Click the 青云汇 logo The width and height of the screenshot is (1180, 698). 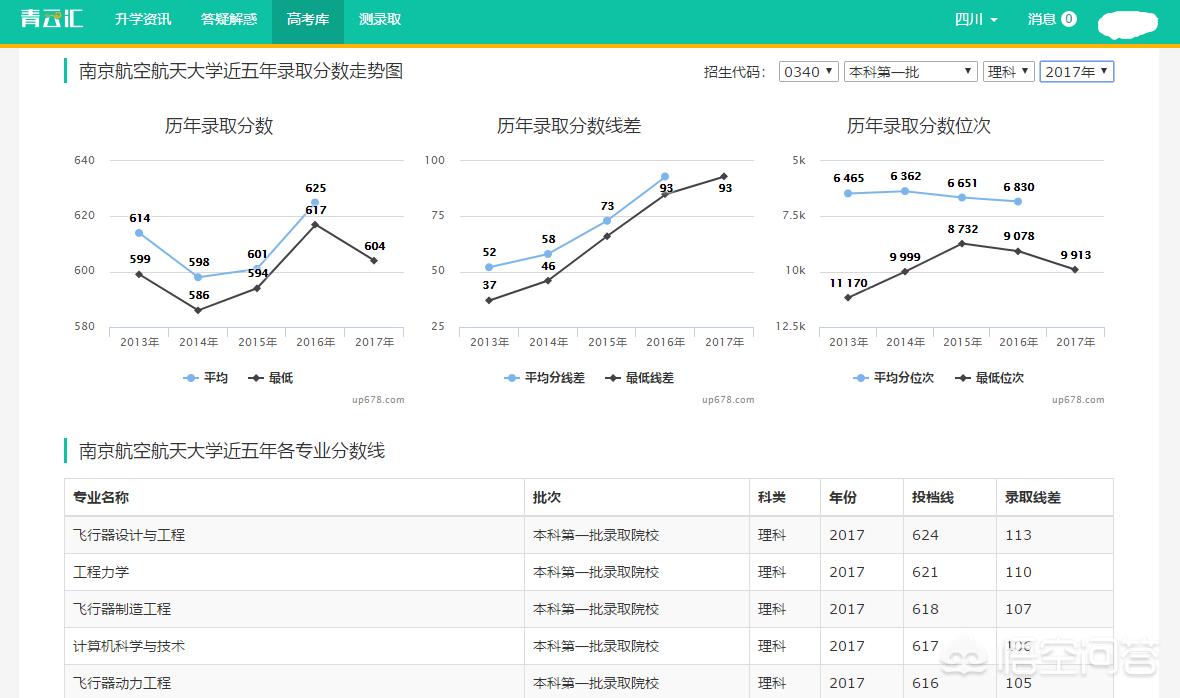pyautogui.click(x=51, y=18)
